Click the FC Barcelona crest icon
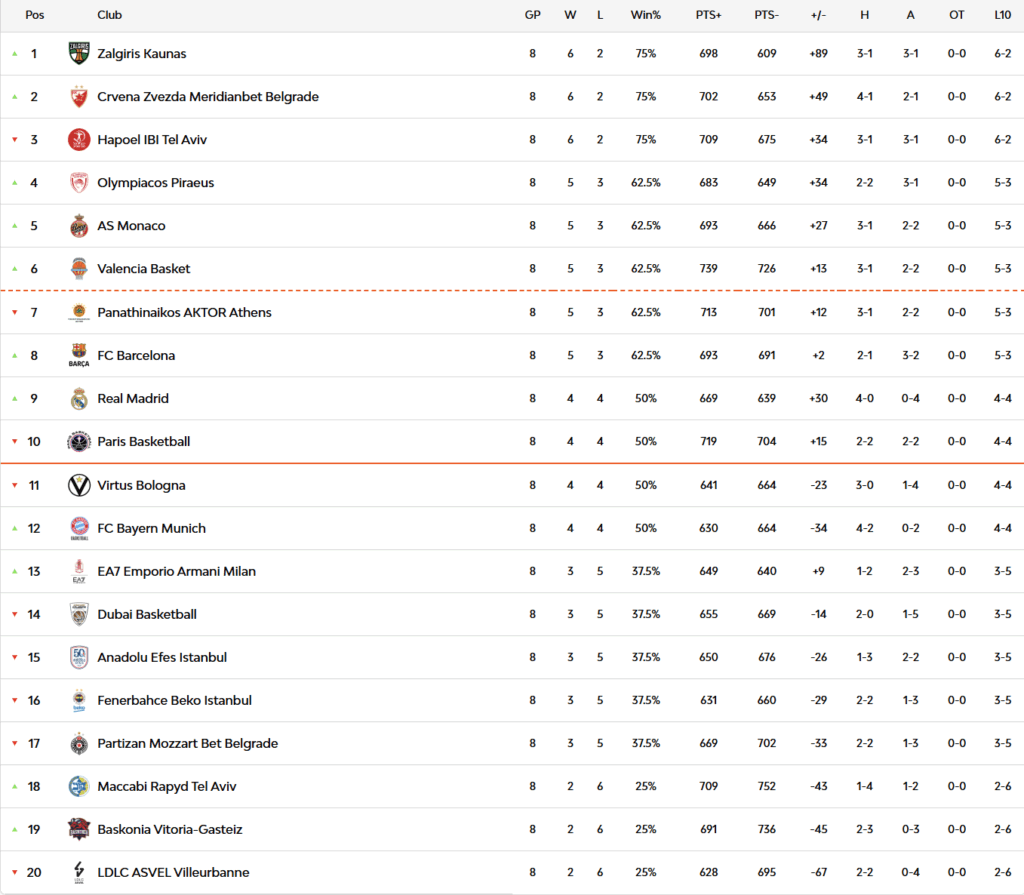The height and width of the screenshot is (895, 1024). point(79,355)
